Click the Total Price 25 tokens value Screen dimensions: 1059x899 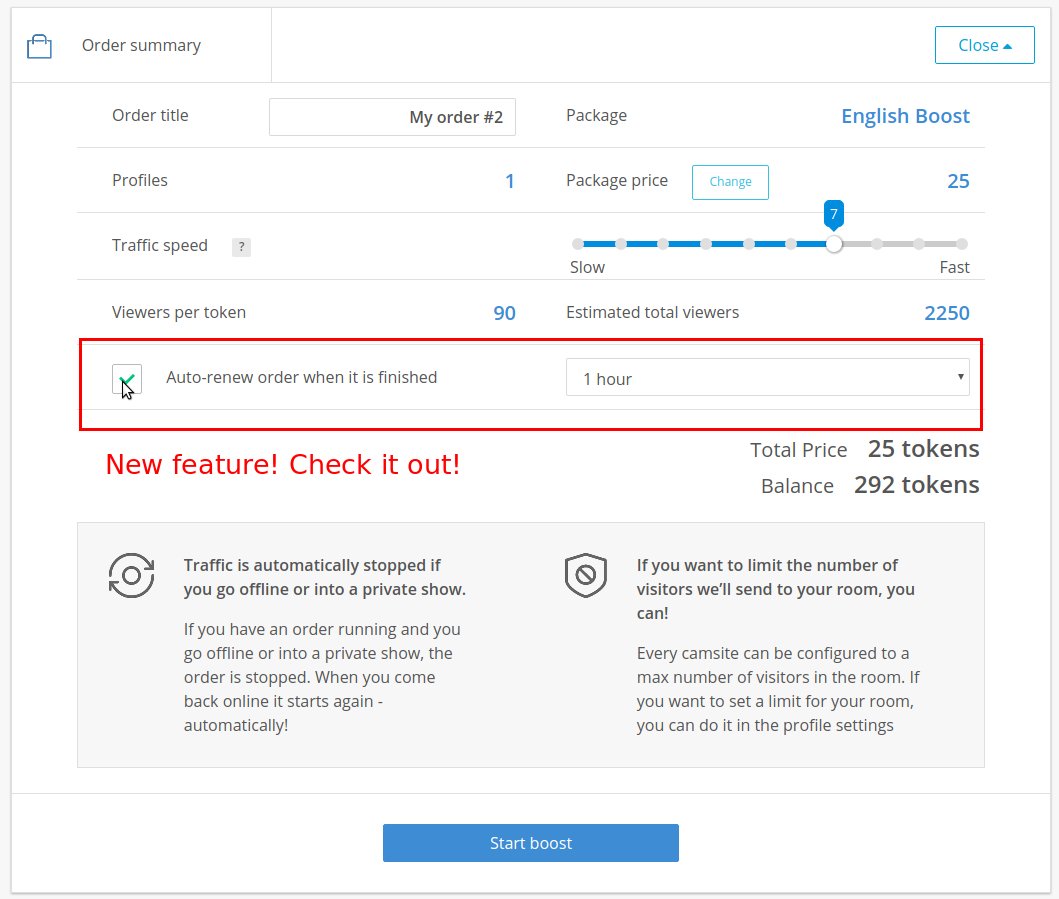coord(923,448)
